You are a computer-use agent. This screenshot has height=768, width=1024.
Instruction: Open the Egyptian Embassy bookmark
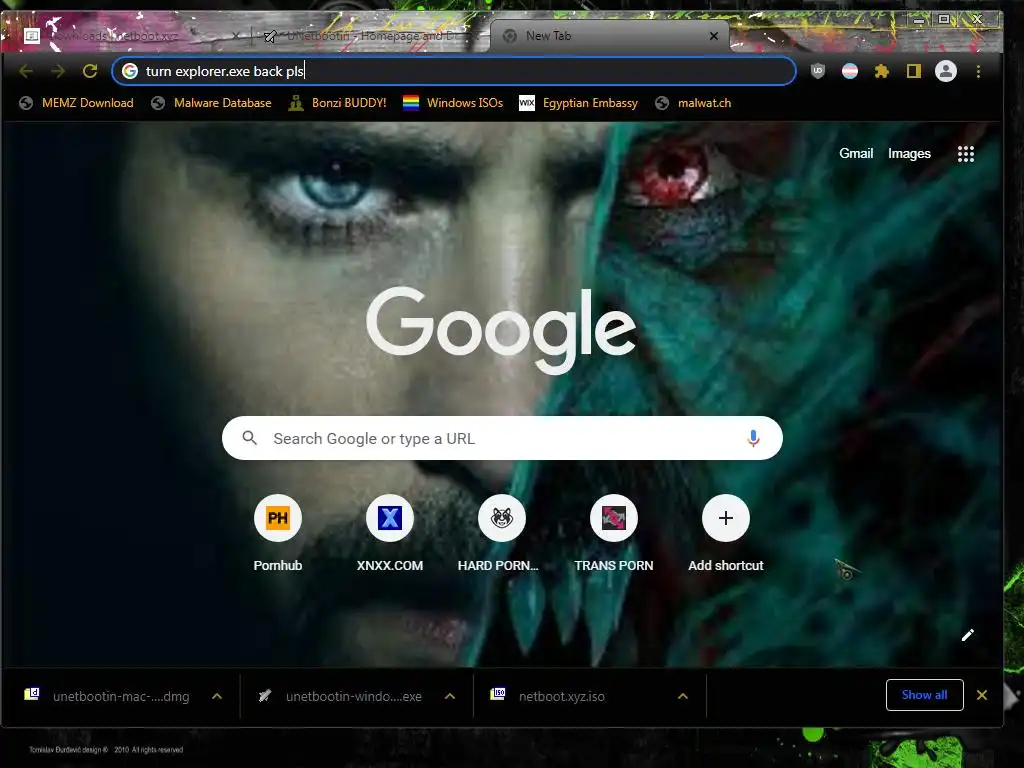point(579,103)
